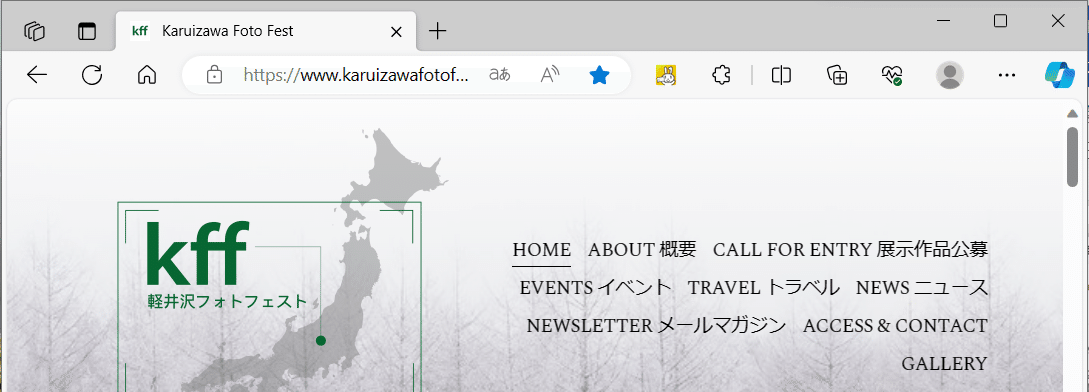
Task: Click the vertical scrollbar thumb
Action: pyautogui.click(x=1072, y=156)
